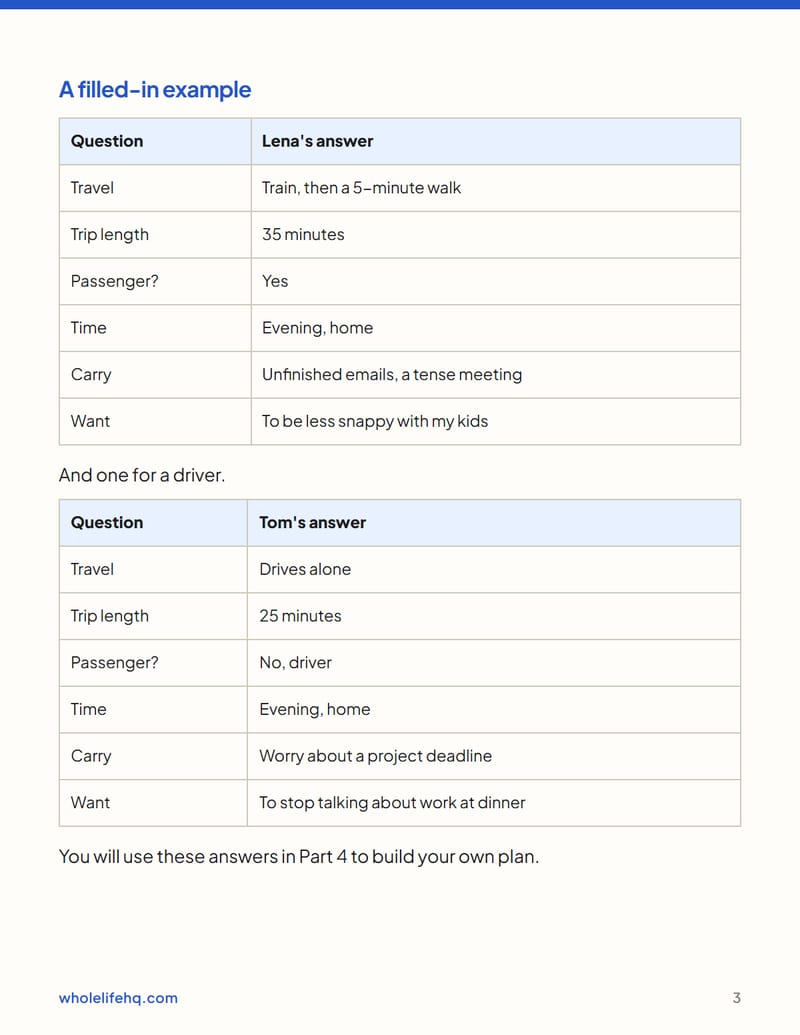
Task: Click the '25 minutes' trip length cell
Action: click(494, 617)
